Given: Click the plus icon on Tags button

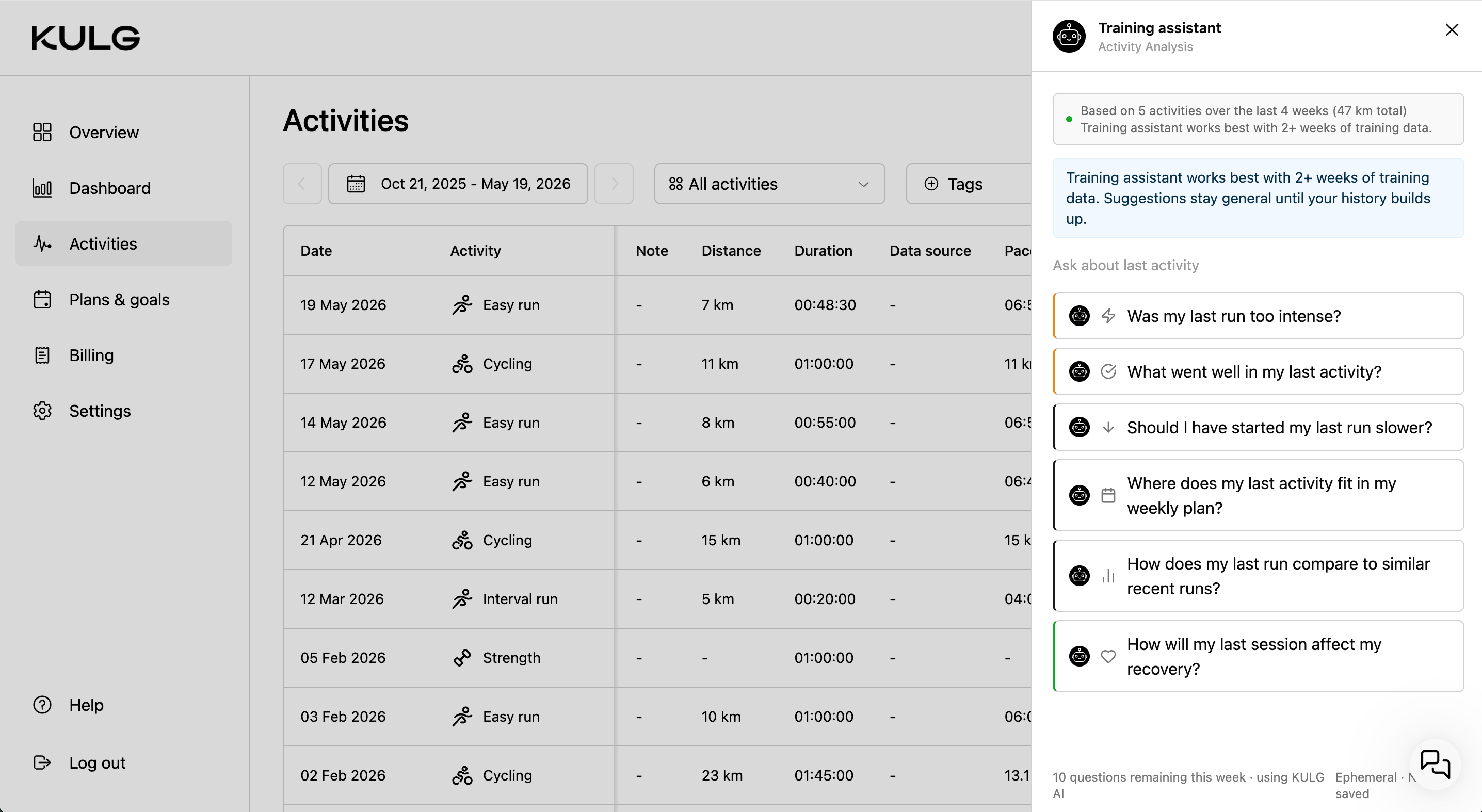Looking at the screenshot, I should pyautogui.click(x=931, y=184).
